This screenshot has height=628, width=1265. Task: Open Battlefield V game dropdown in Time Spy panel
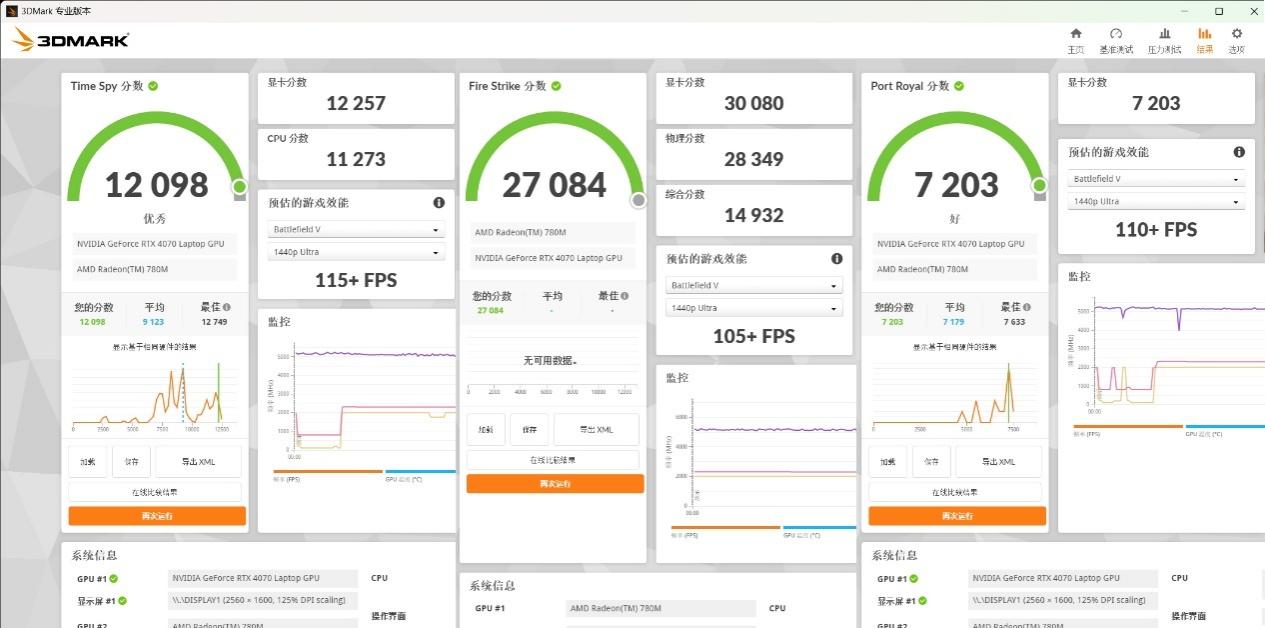click(356, 229)
